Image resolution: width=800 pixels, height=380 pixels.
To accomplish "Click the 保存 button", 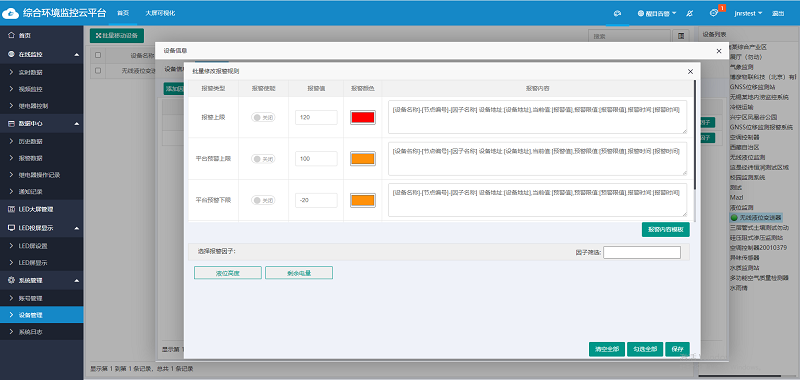I will (677, 349).
